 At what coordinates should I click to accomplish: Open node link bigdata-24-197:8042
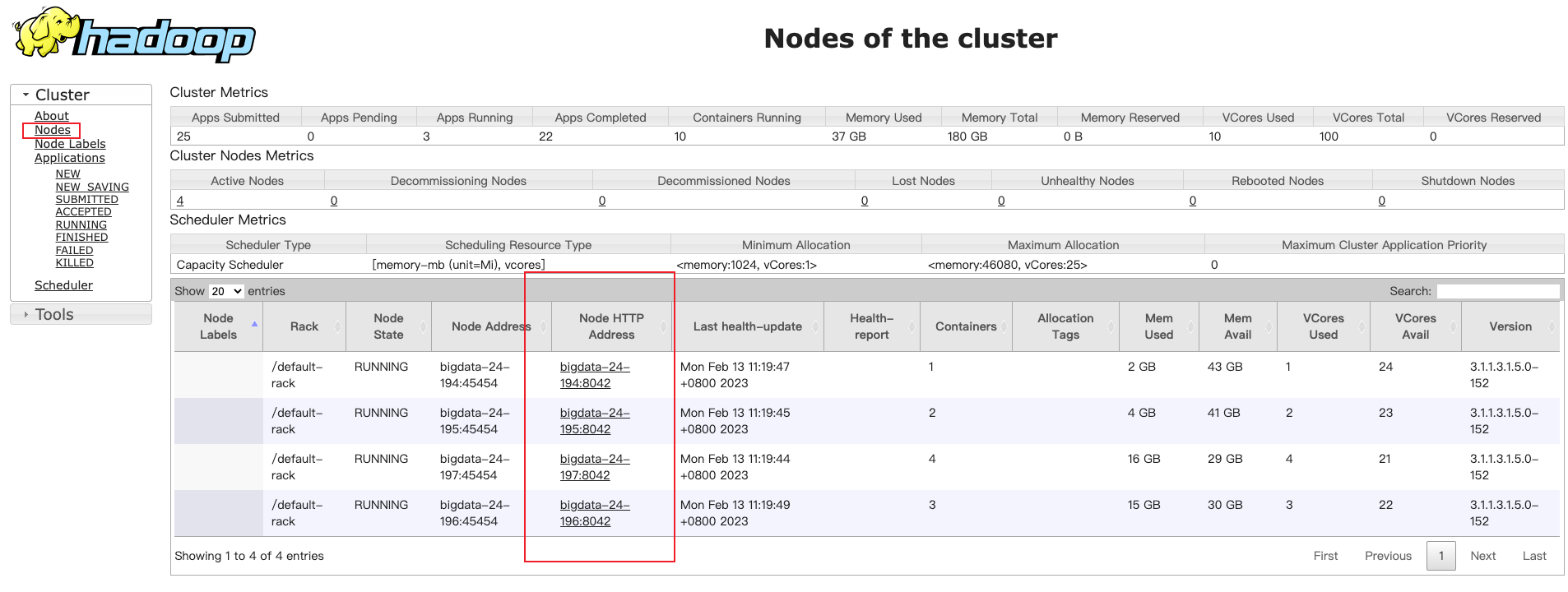pyautogui.click(x=595, y=467)
